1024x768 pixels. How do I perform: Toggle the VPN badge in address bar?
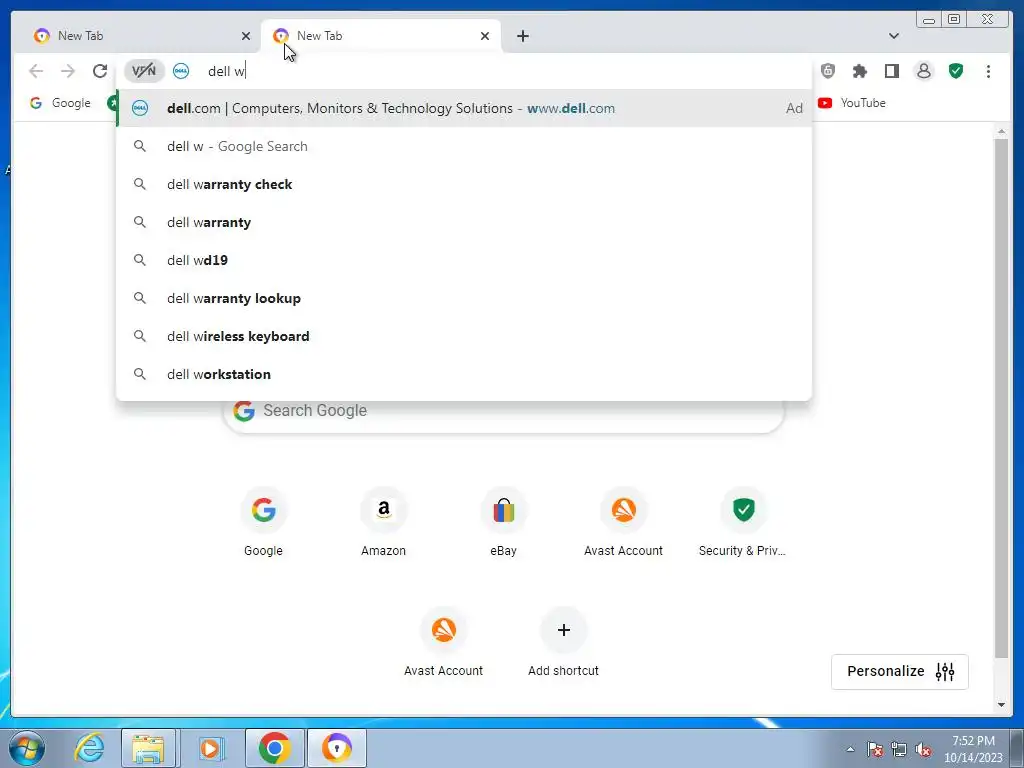coord(144,71)
